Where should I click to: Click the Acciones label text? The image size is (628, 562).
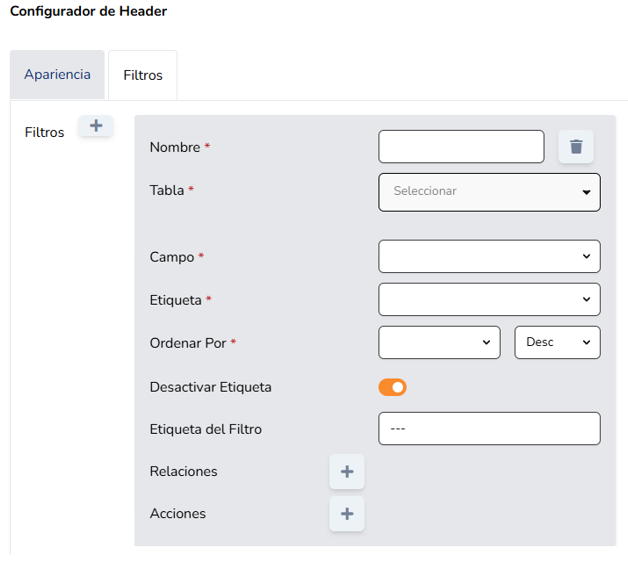point(177,513)
